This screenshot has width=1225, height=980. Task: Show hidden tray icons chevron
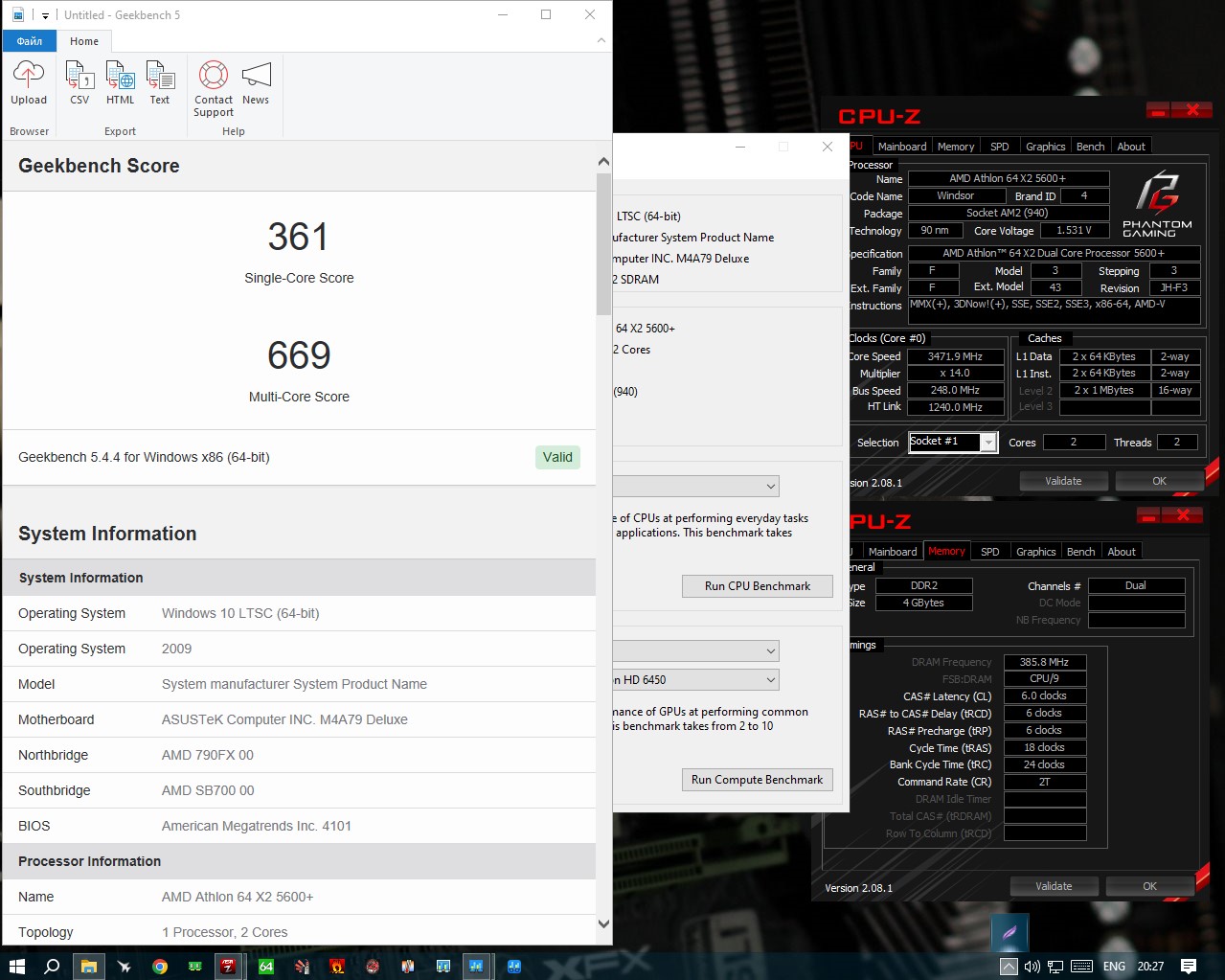1009,966
